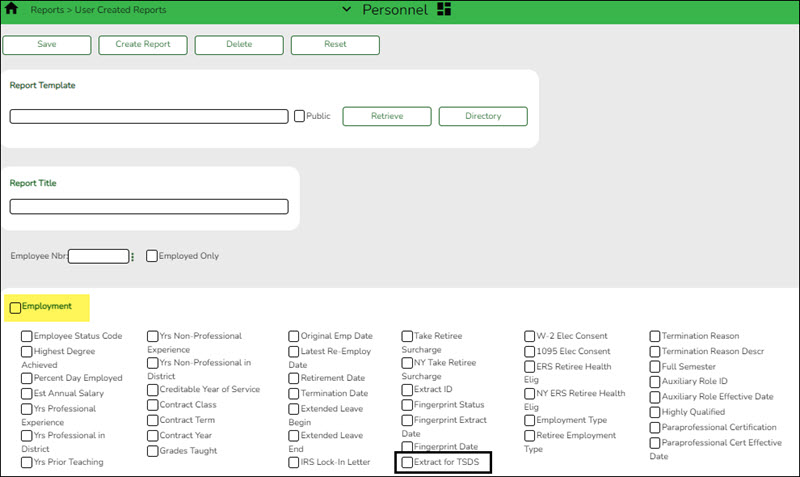Expand the Personnel dropdown chevron
This screenshot has height=477, width=800.
pos(347,9)
